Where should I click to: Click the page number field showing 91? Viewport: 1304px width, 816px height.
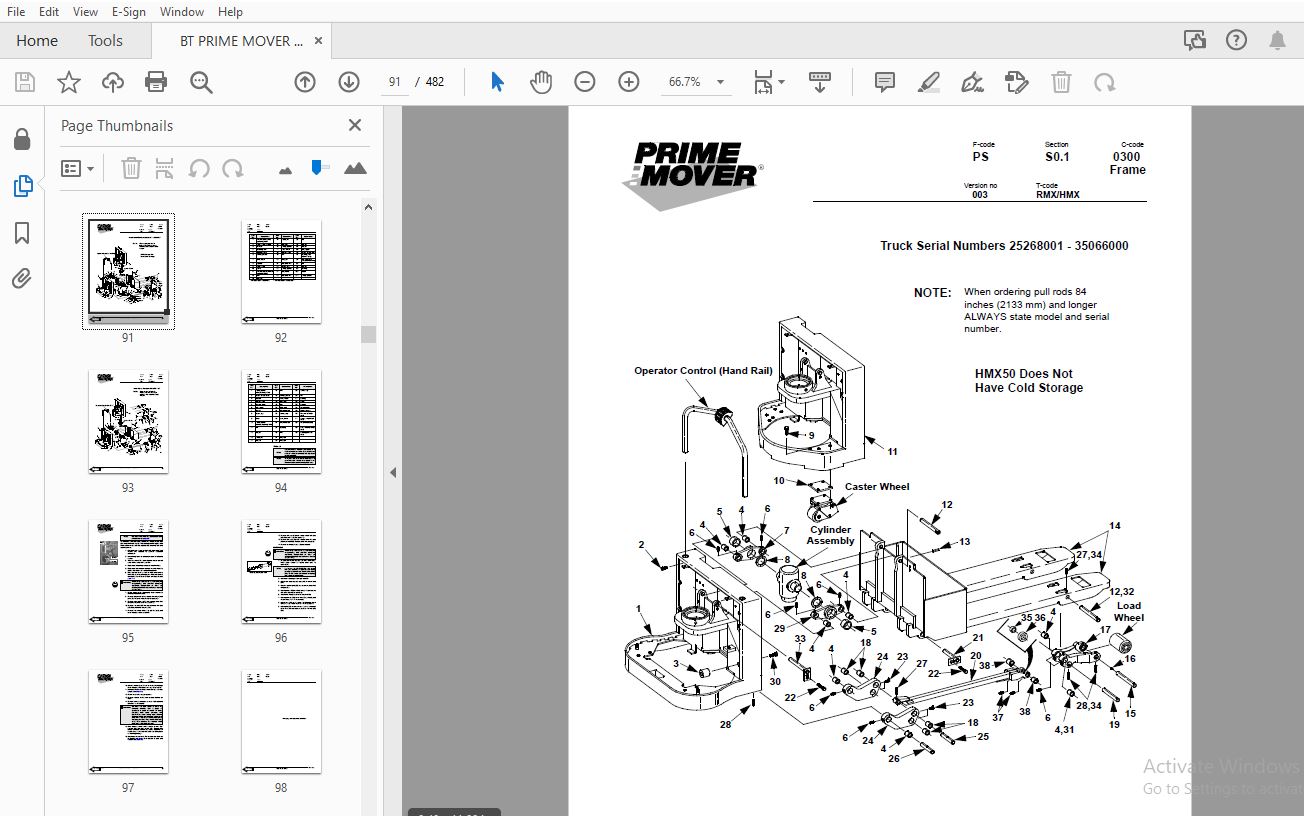click(x=395, y=82)
